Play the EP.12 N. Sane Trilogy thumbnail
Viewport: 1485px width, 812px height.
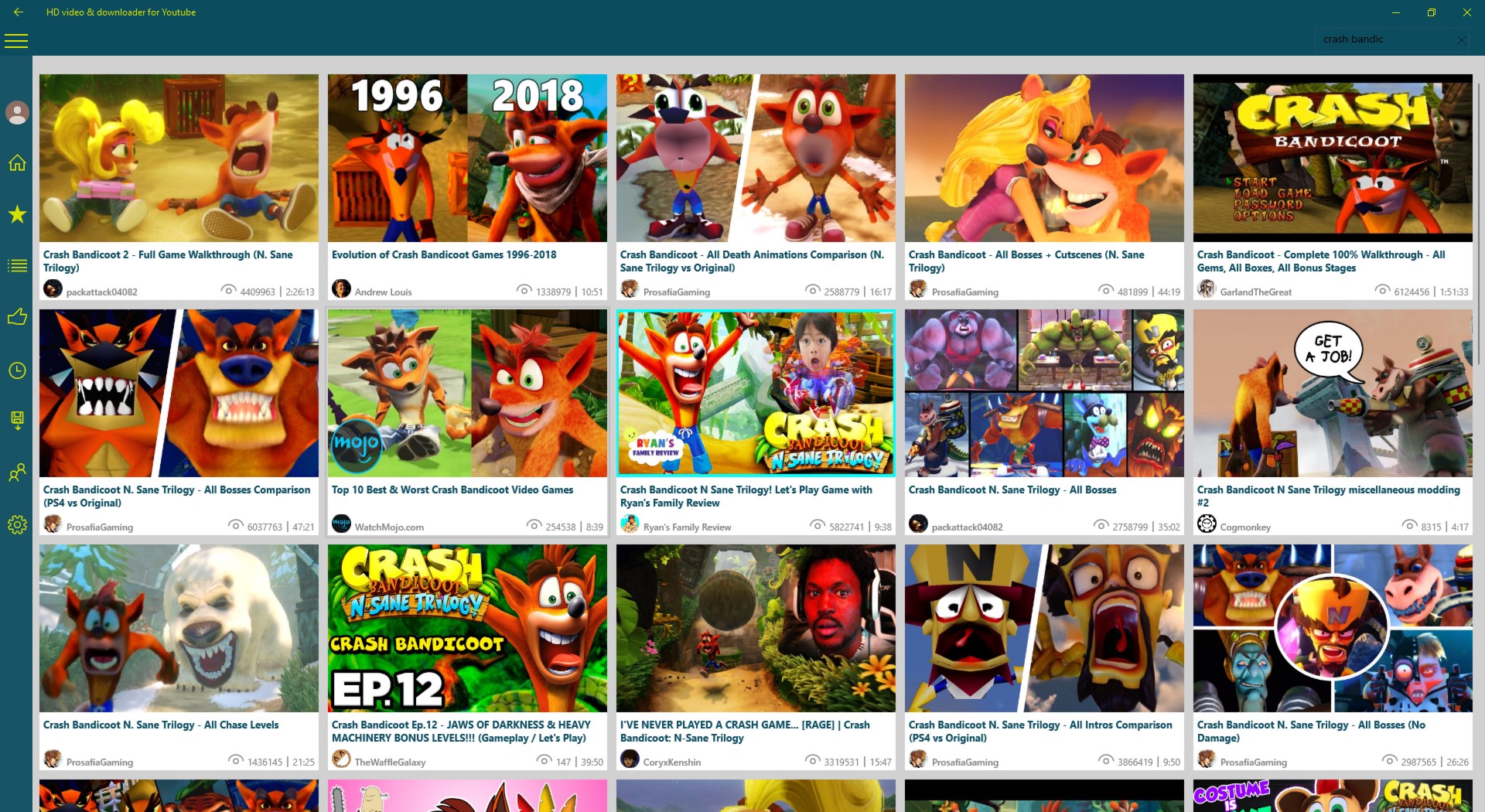pyautogui.click(x=467, y=629)
